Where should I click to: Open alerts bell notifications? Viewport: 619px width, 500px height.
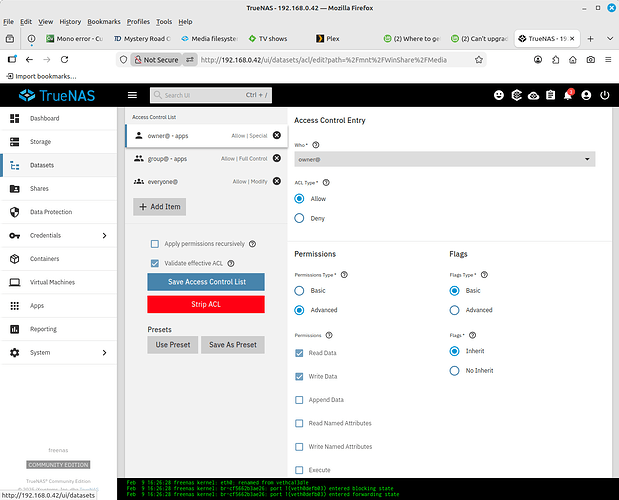point(568,95)
